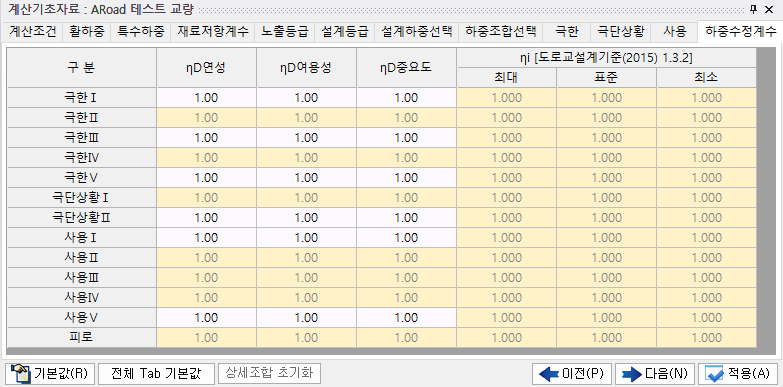783x387 pixels.
Task: Pin the 계산기초자료 panel with the pushpin icon
Action: click(754, 9)
